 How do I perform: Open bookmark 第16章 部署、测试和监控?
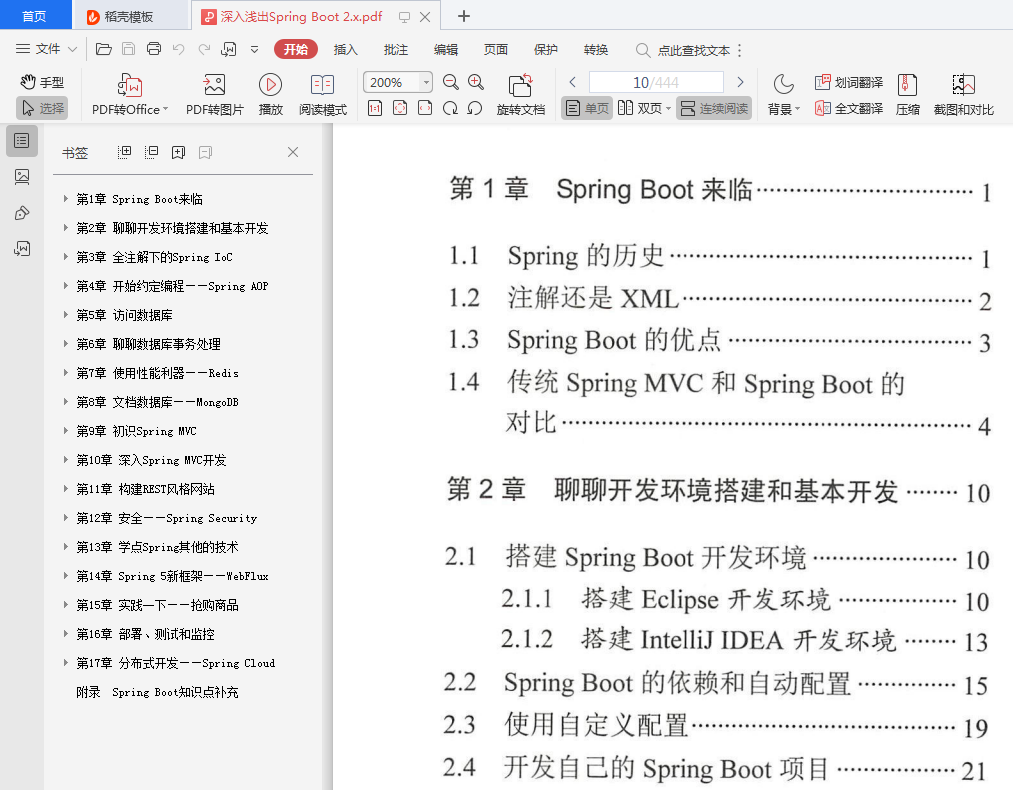point(145,634)
